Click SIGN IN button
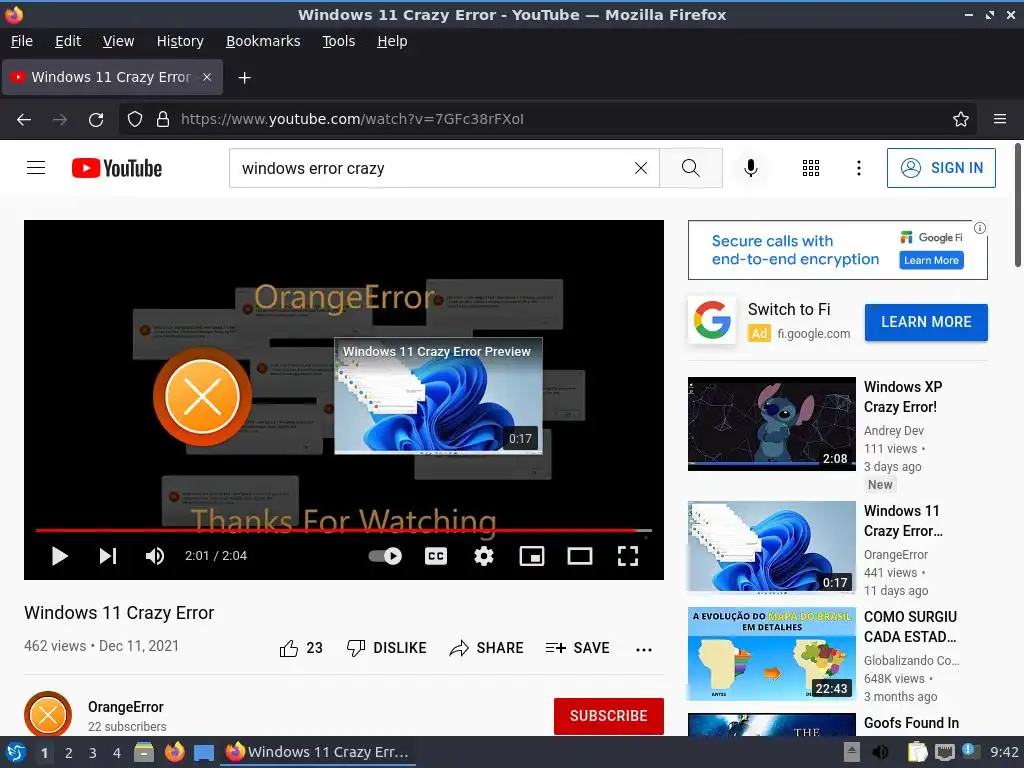 coord(941,168)
